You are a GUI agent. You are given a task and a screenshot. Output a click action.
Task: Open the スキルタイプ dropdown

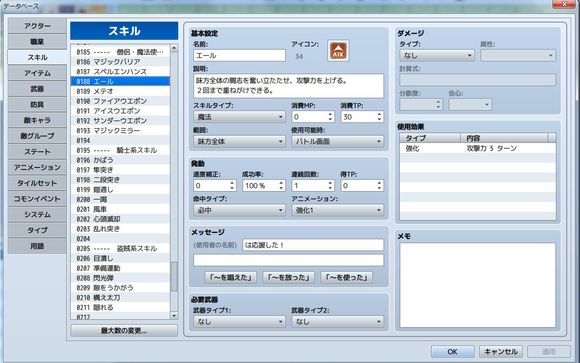tap(239, 117)
